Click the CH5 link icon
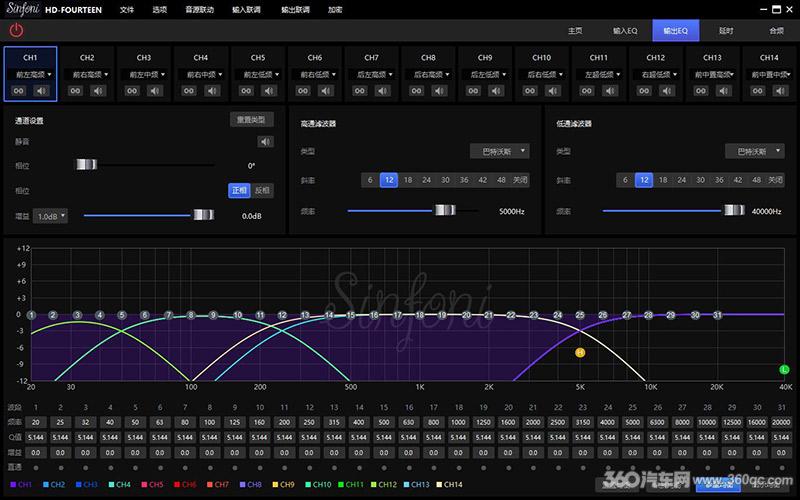The height and width of the screenshot is (500, 800). [246, 91]
